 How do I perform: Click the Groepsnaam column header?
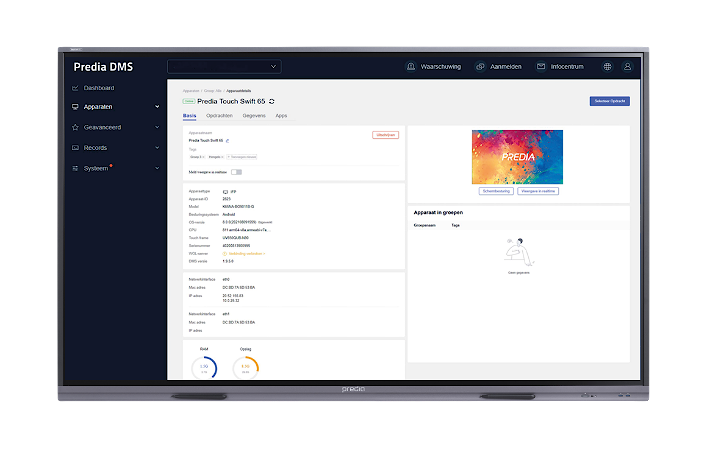[424, 225]
